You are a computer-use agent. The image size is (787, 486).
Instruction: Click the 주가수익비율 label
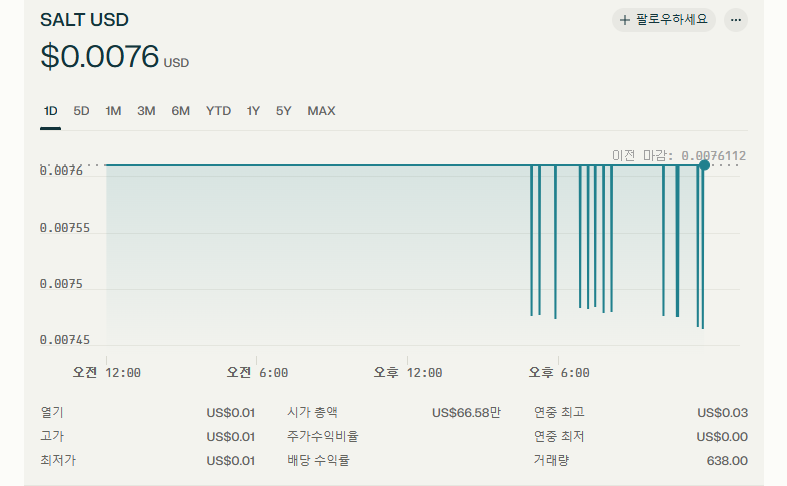[323, 436]
